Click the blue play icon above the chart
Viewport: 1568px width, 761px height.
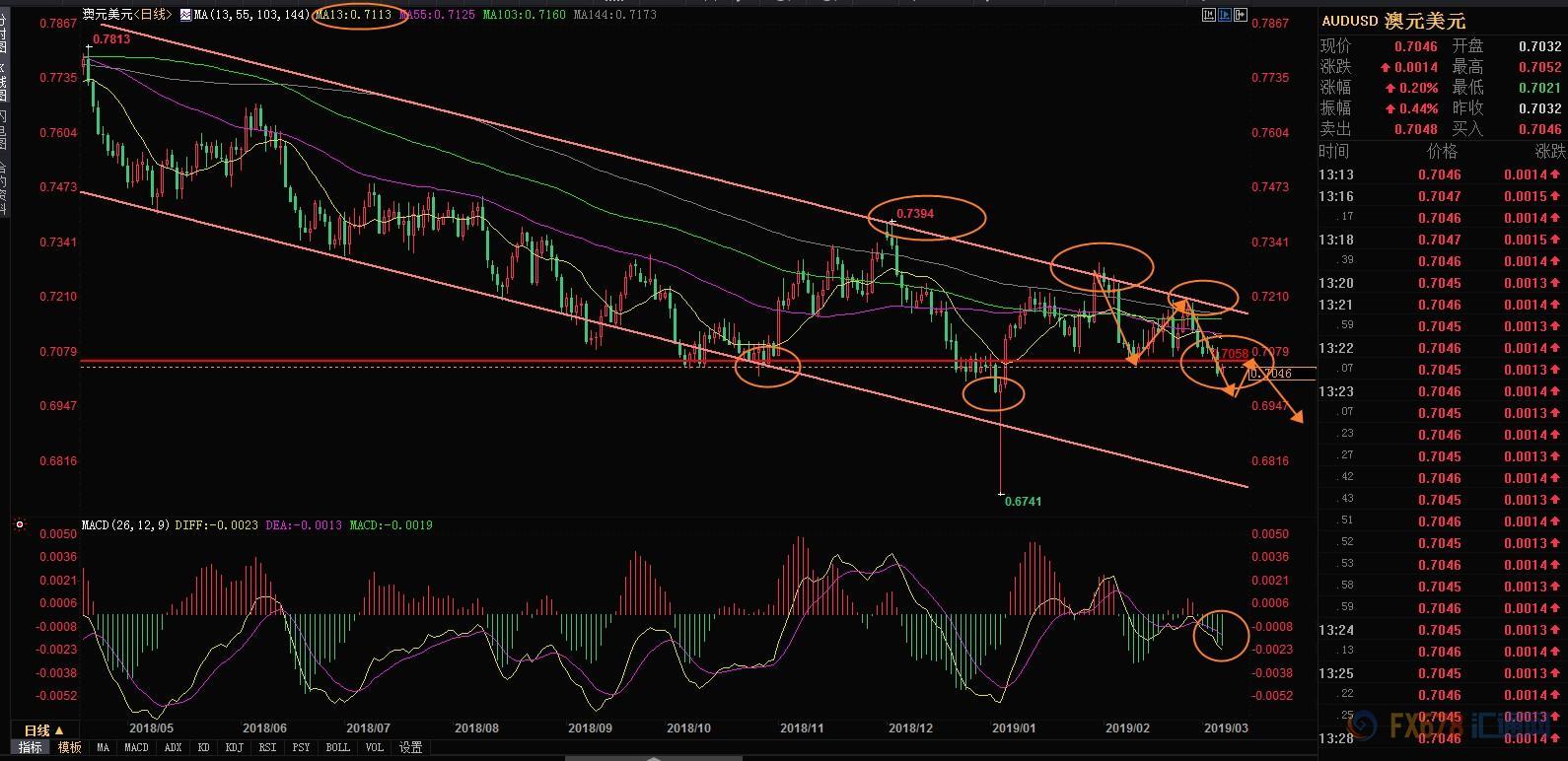(1225, 15)
